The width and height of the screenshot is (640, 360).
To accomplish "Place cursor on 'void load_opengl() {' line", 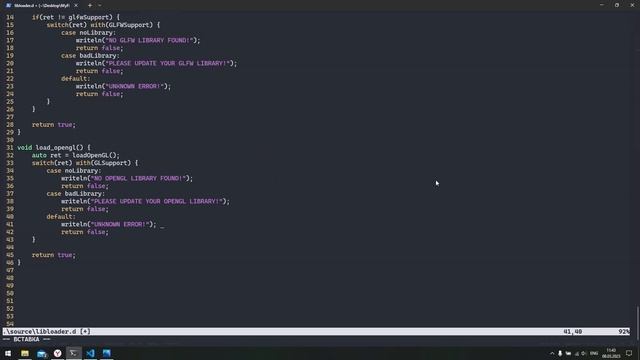I will (54, 148).
